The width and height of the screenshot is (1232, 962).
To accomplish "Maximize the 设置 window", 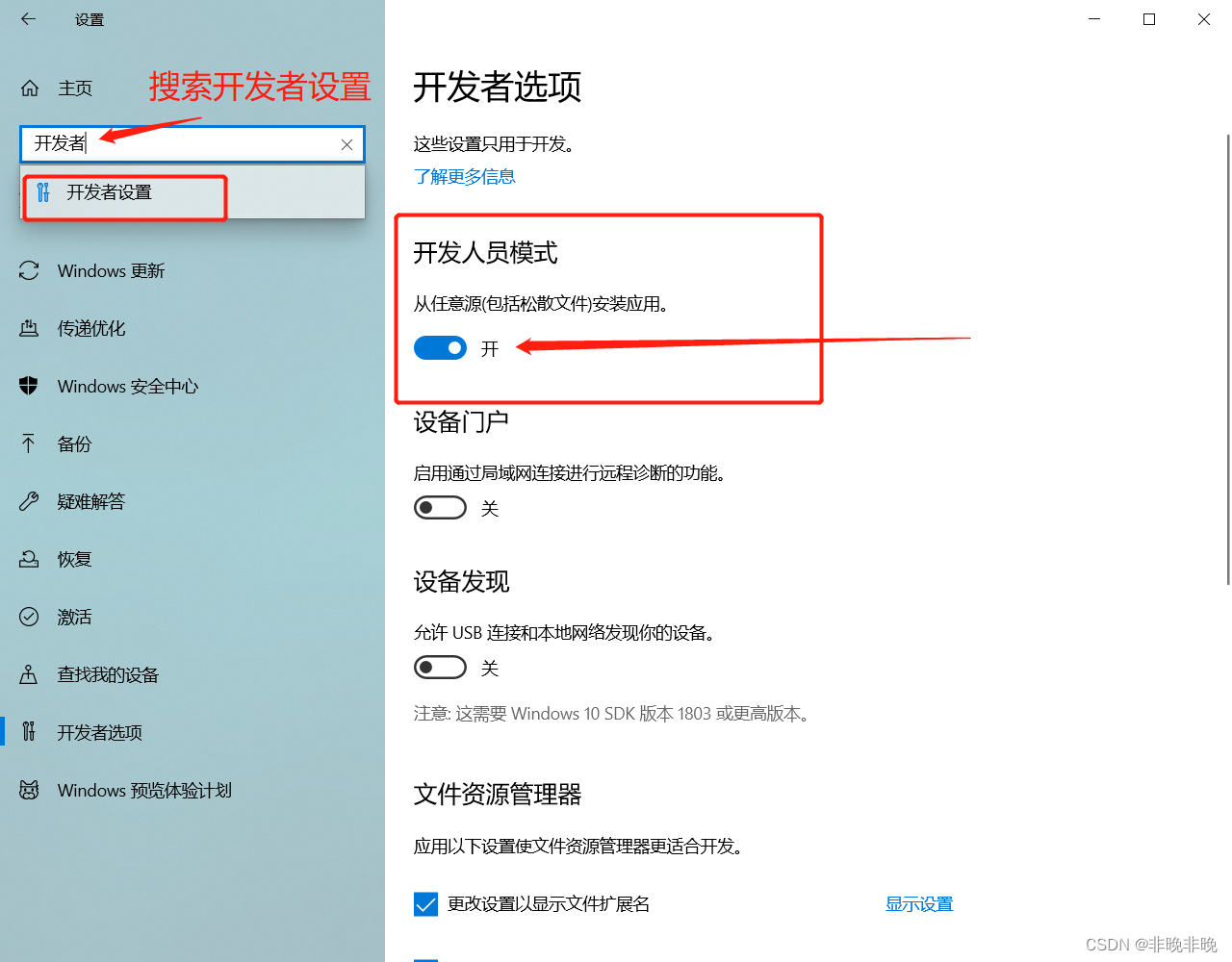I will point(1149,19).
